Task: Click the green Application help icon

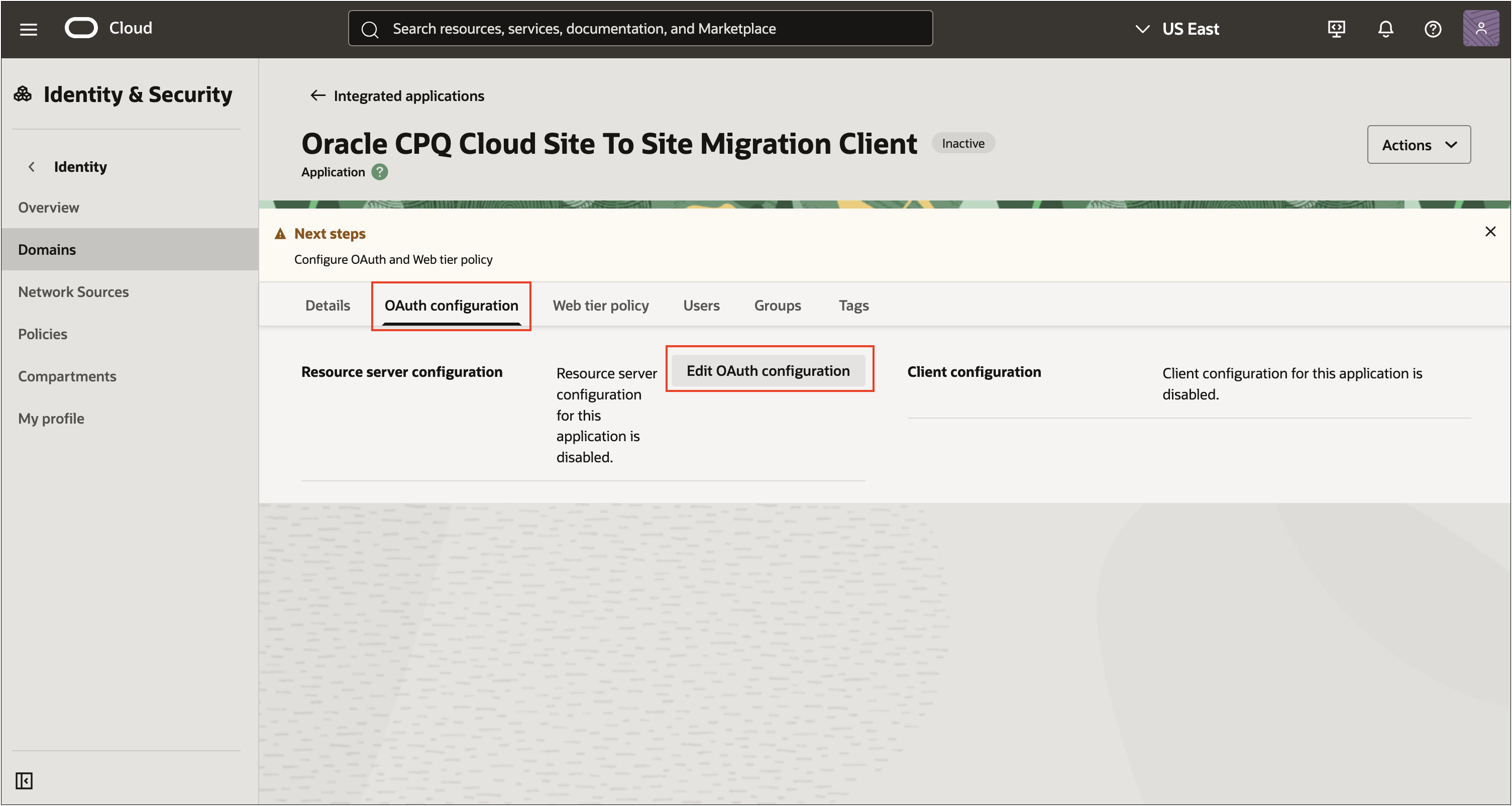Action: coord(380,172)
